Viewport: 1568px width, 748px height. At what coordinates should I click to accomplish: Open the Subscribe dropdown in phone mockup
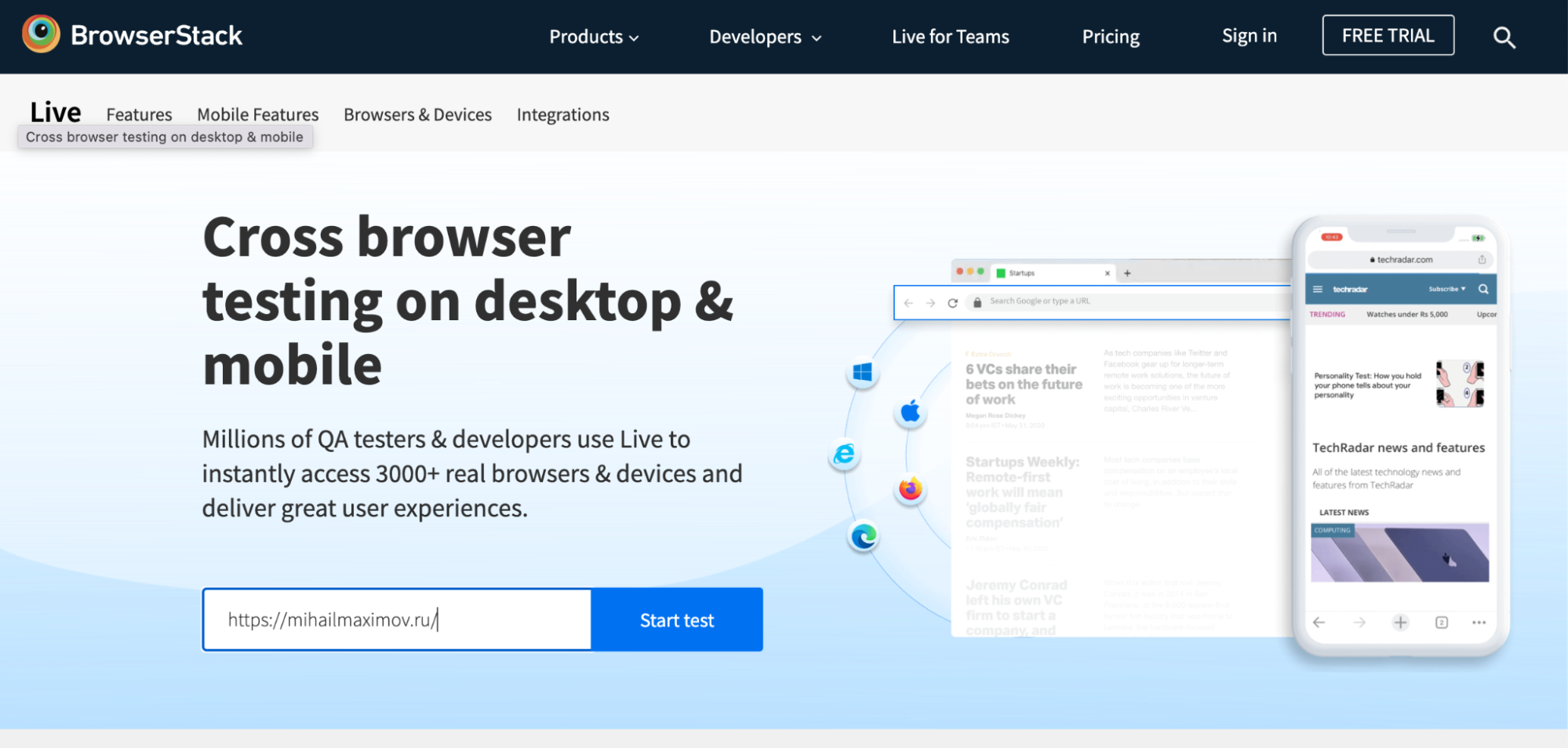point(1446,290)
